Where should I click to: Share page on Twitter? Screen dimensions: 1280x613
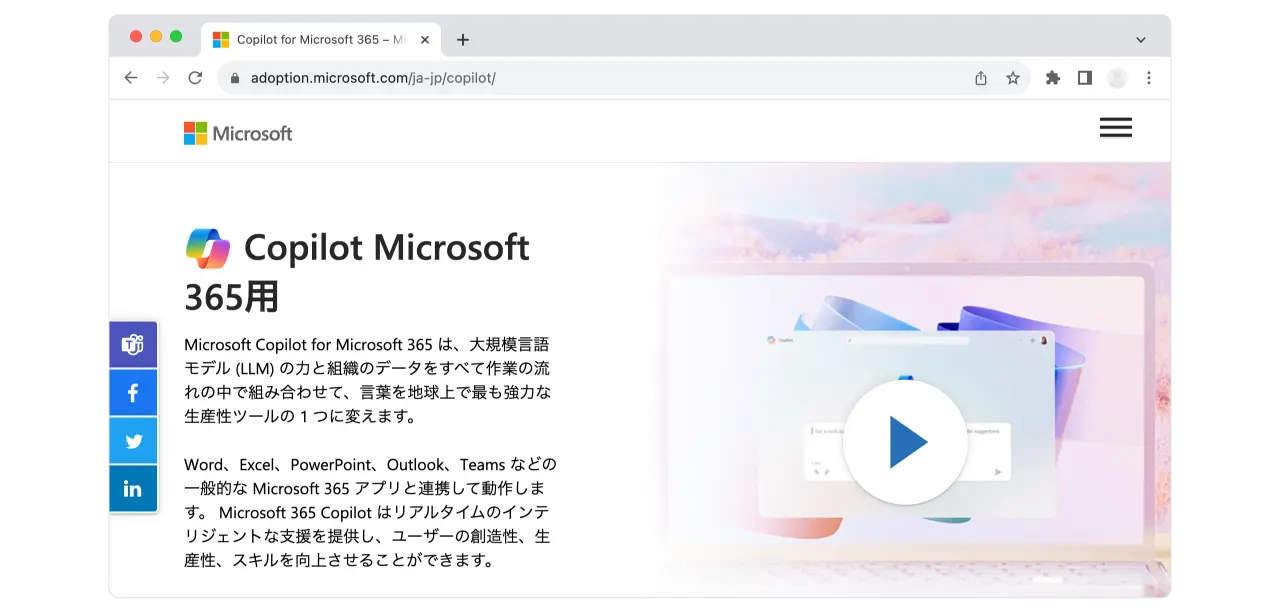(133, 441)
